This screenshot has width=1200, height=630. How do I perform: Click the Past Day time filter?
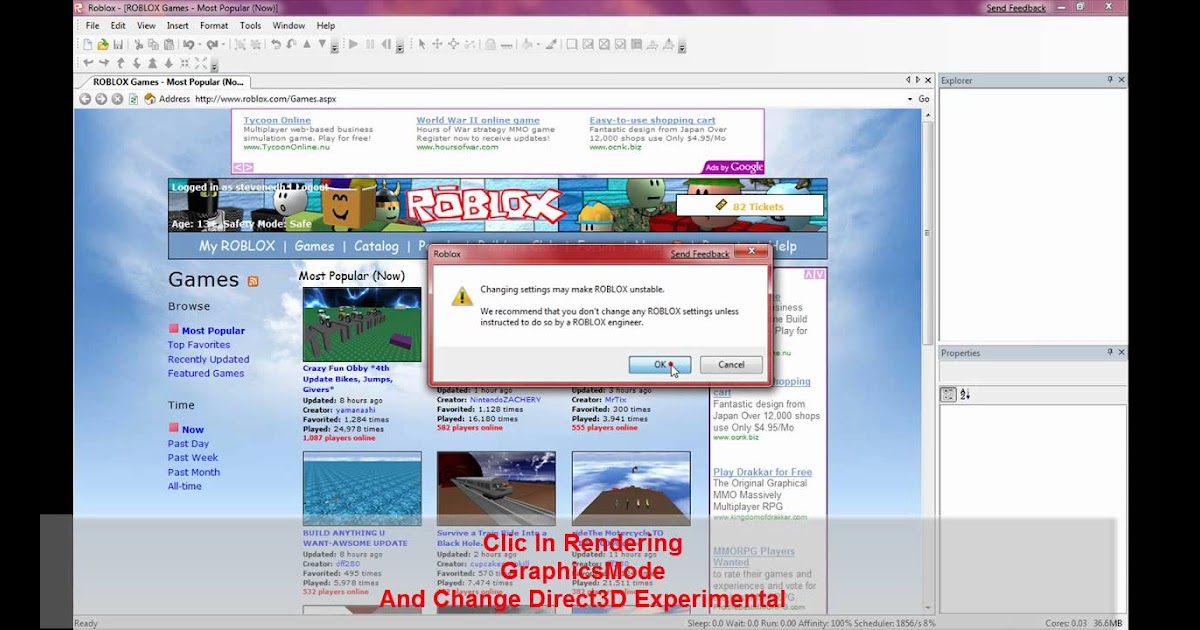click(188, 444)
